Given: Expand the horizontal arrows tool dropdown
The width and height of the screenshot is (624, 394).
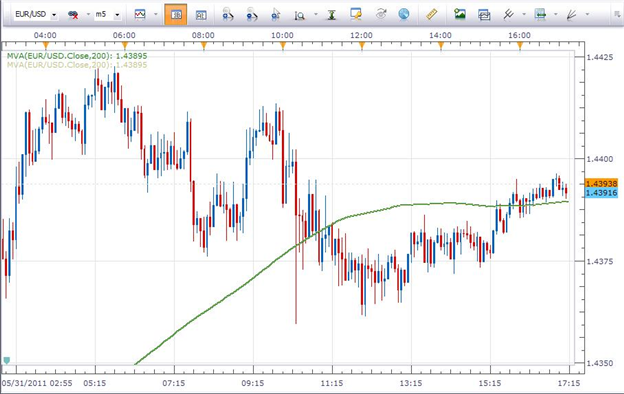Looking at the screenshot, I should point(556,14).
